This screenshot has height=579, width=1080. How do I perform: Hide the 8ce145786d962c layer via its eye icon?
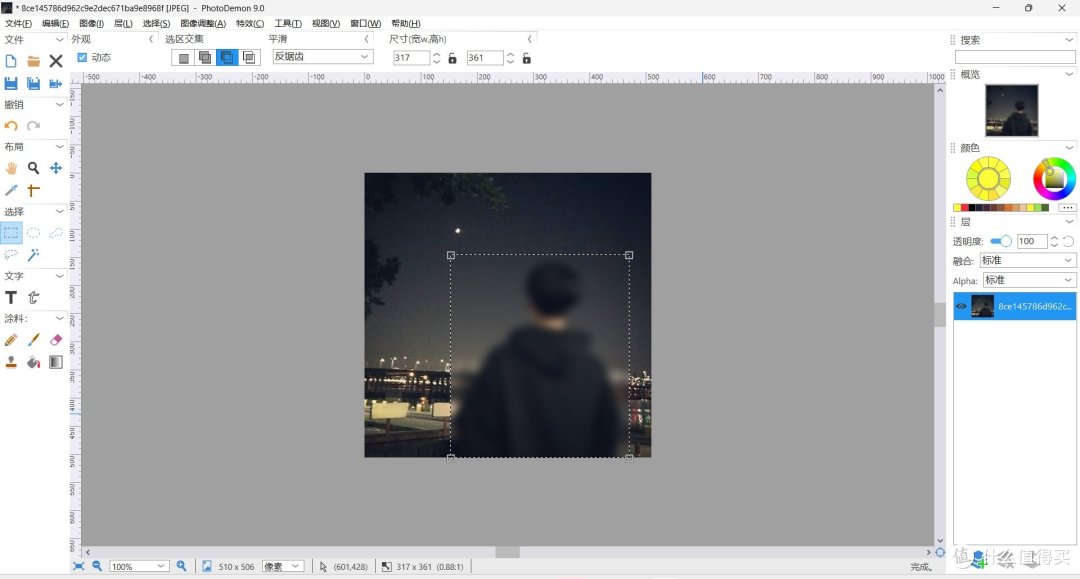(962, 306)
